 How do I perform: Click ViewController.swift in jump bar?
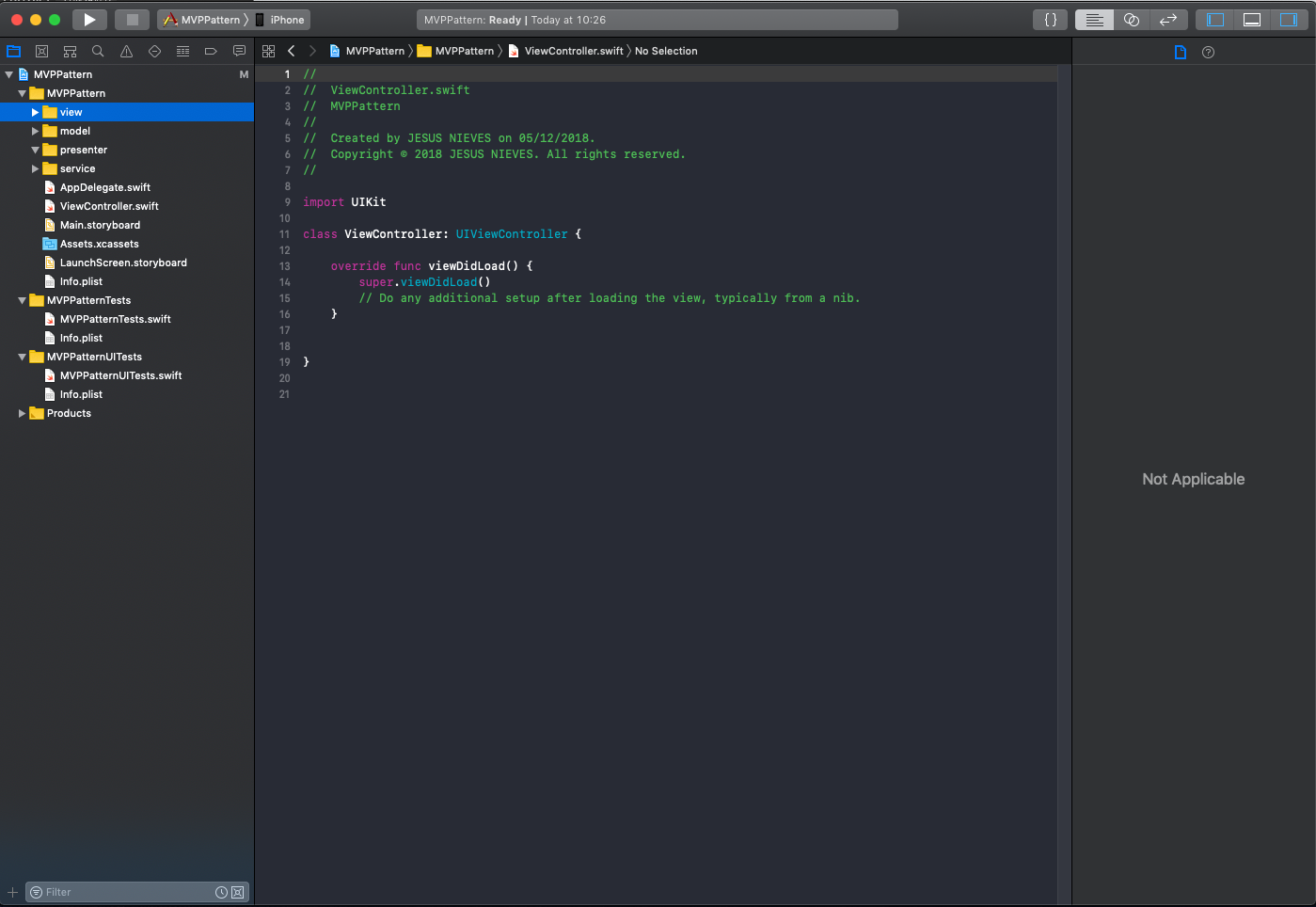click(x=565, y=51)
